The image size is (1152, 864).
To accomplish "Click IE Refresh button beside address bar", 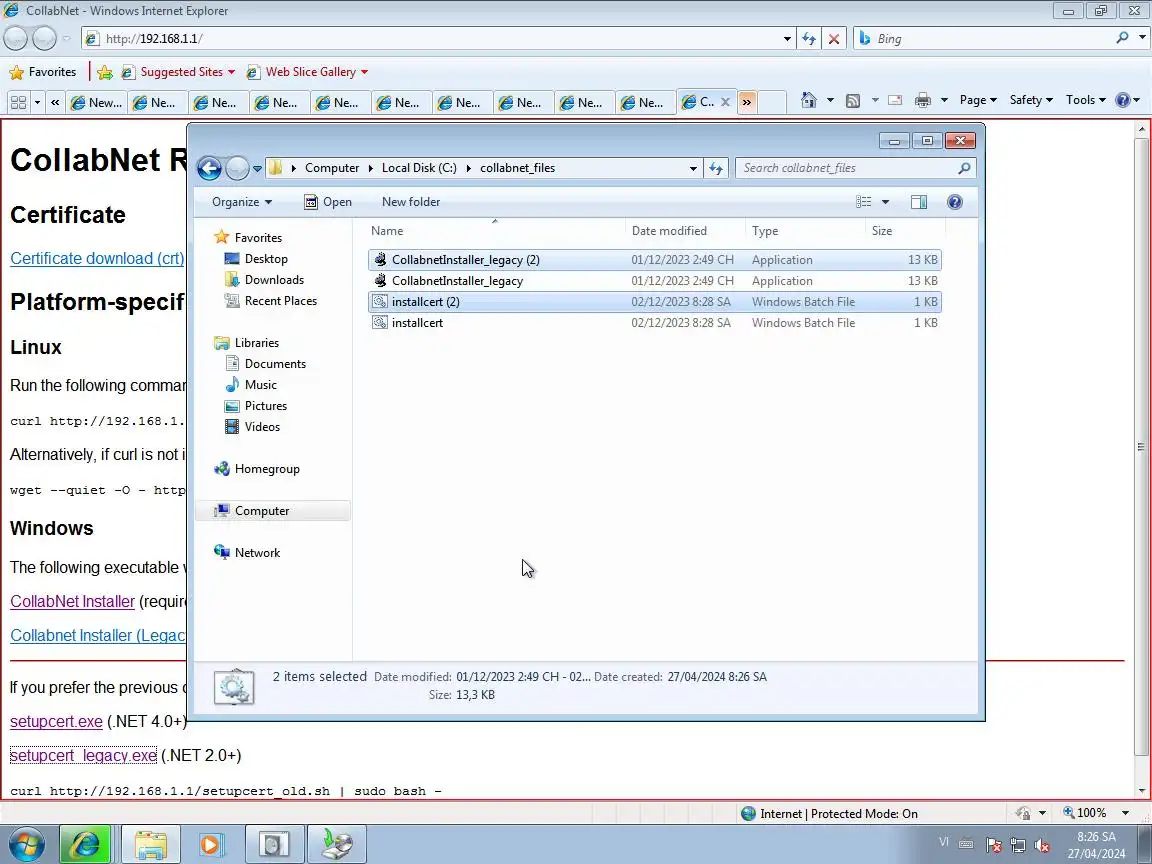I will (x=809, y=39).
